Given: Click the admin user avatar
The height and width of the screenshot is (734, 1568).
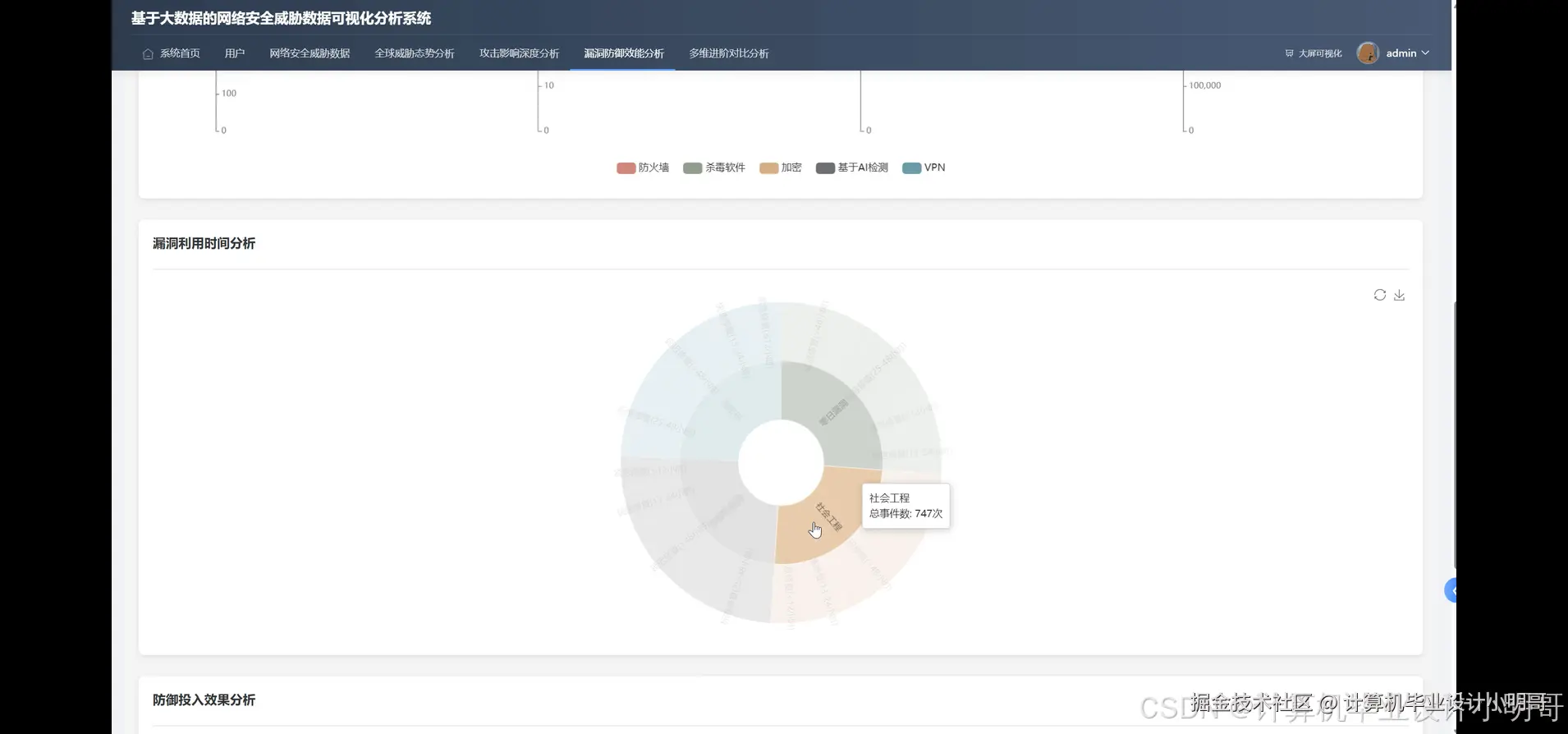Looking at the screenshot, I should [1368, 53].
